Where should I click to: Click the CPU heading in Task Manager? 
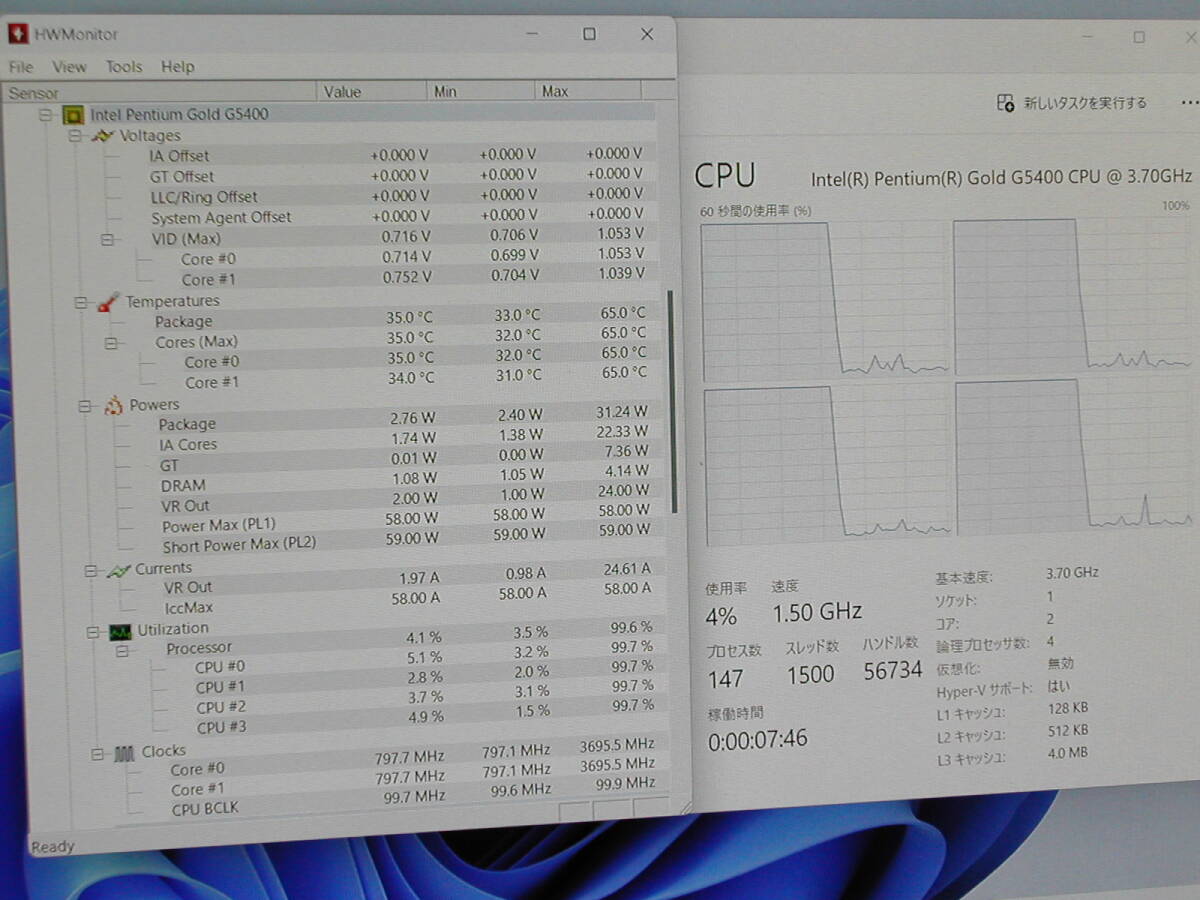725,176
